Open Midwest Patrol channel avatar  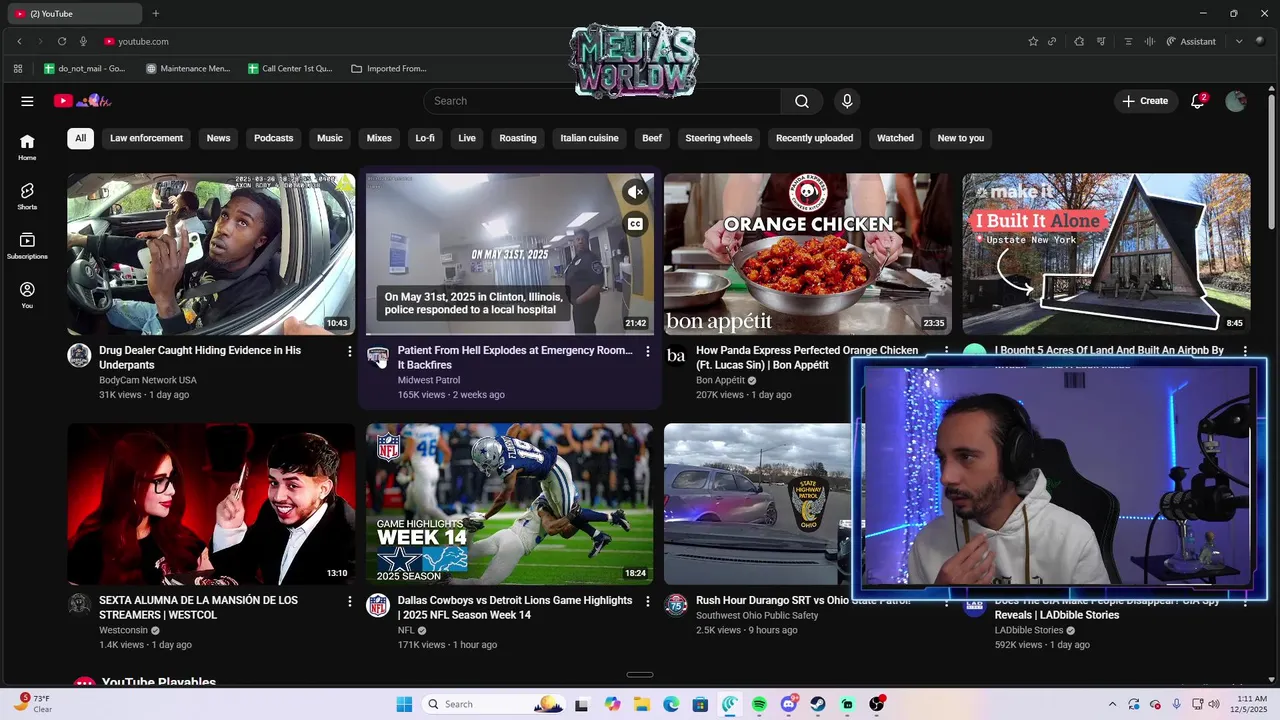pos(378,355)
